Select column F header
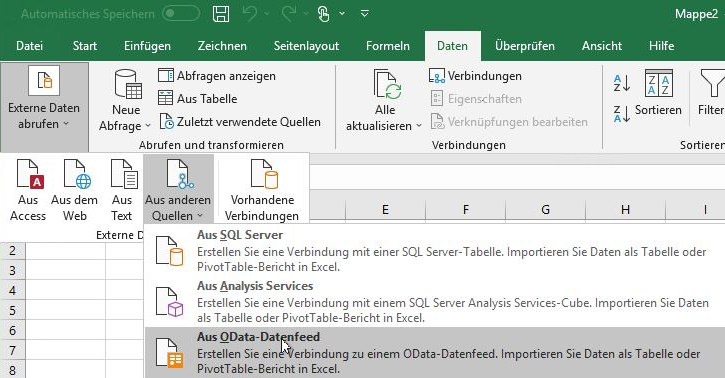This screenshot has height=378, width=725. pyautogui.click(x=466, y=210)
